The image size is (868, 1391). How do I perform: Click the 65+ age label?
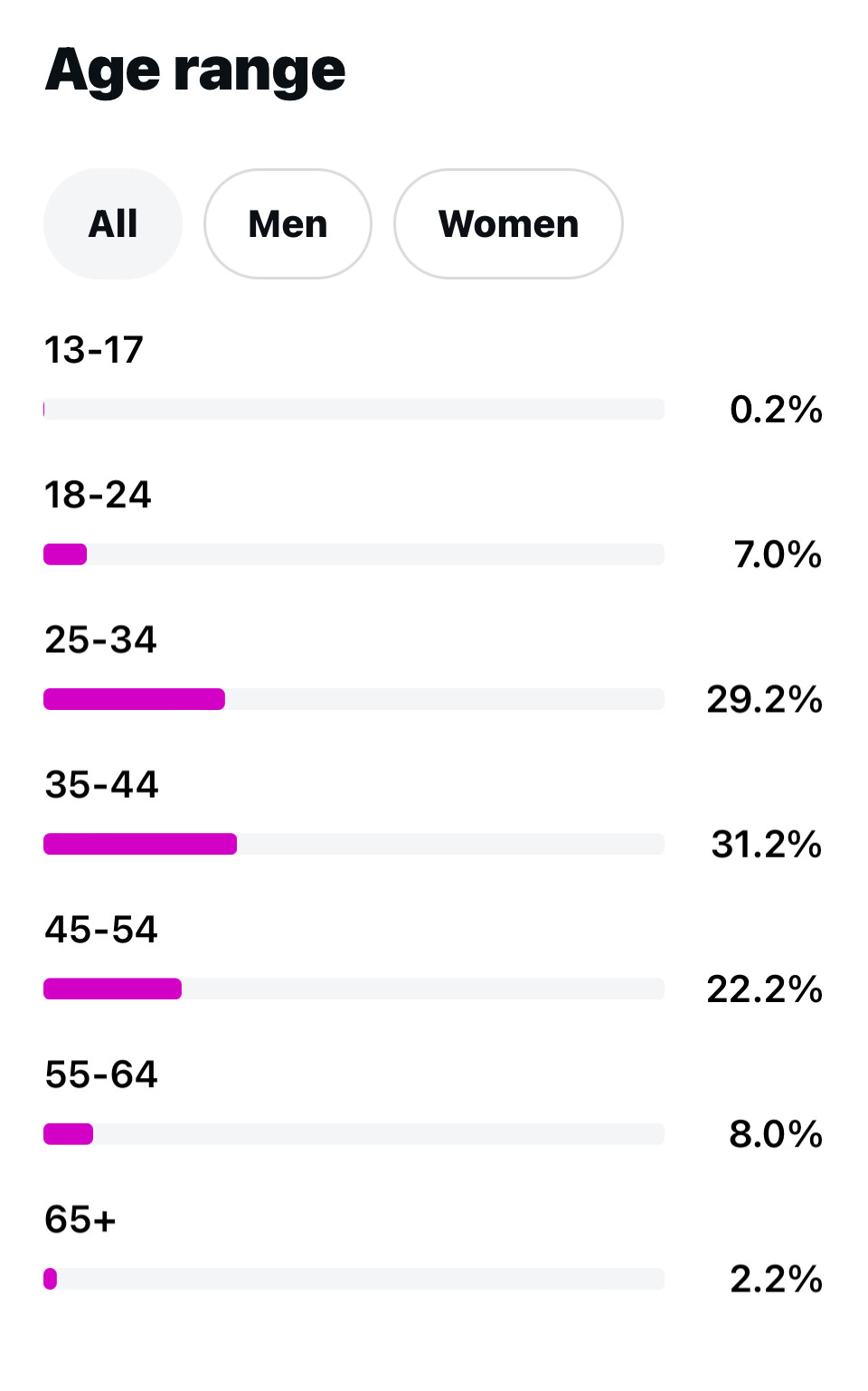pyautogui.click(x=80, y=1219)
